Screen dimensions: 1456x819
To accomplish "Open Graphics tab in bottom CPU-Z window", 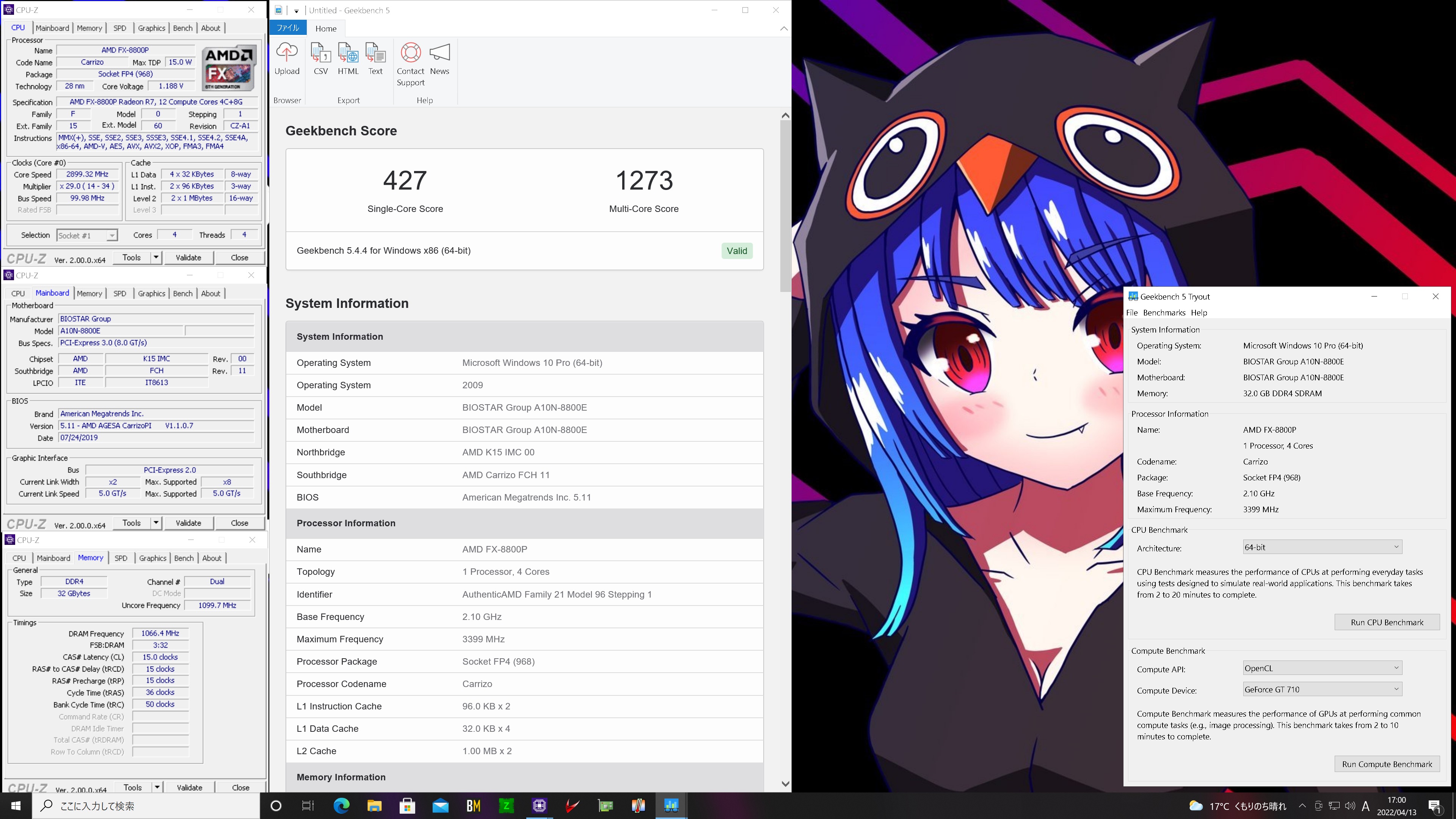I will click(152, 558).
